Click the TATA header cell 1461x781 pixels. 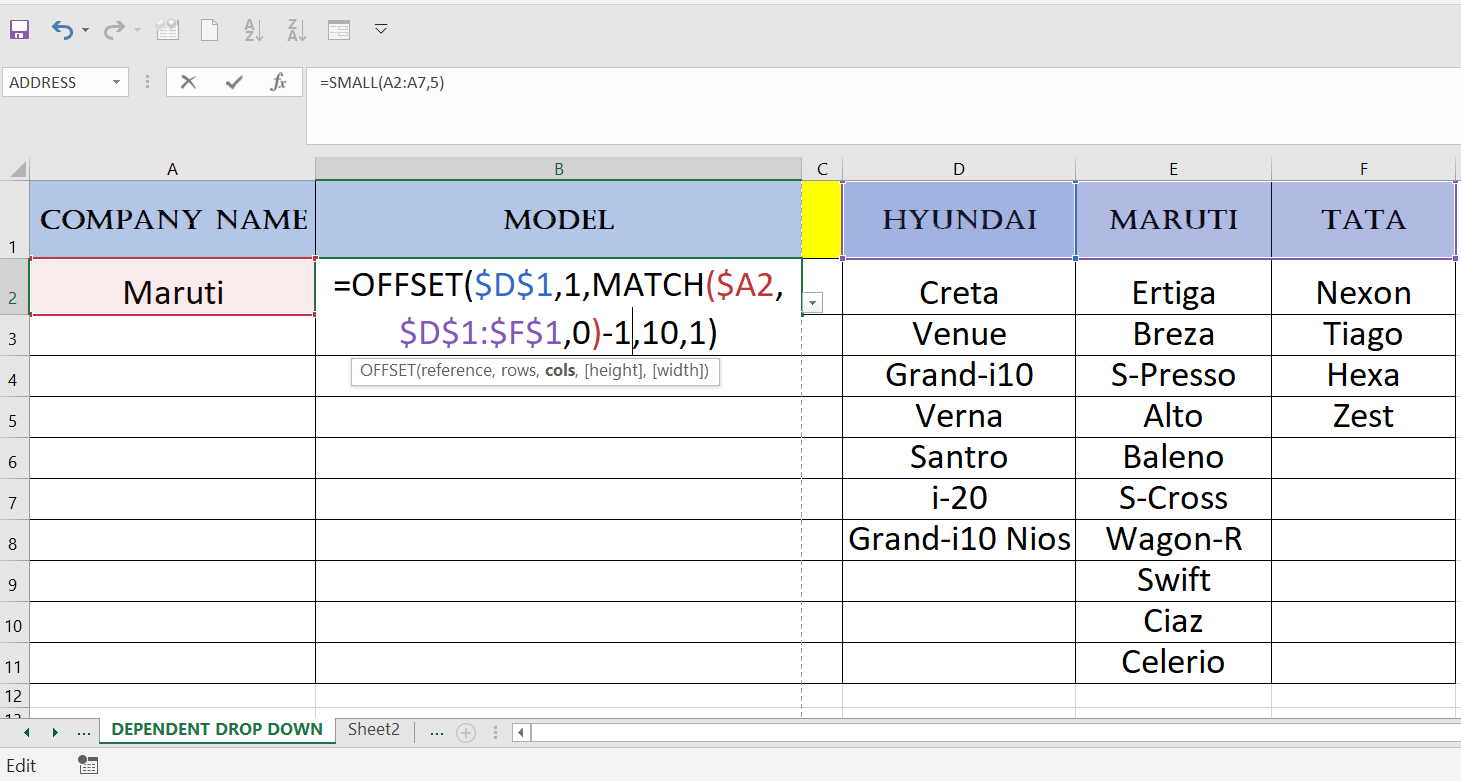pyautogui.click(x=1363, y=220)
